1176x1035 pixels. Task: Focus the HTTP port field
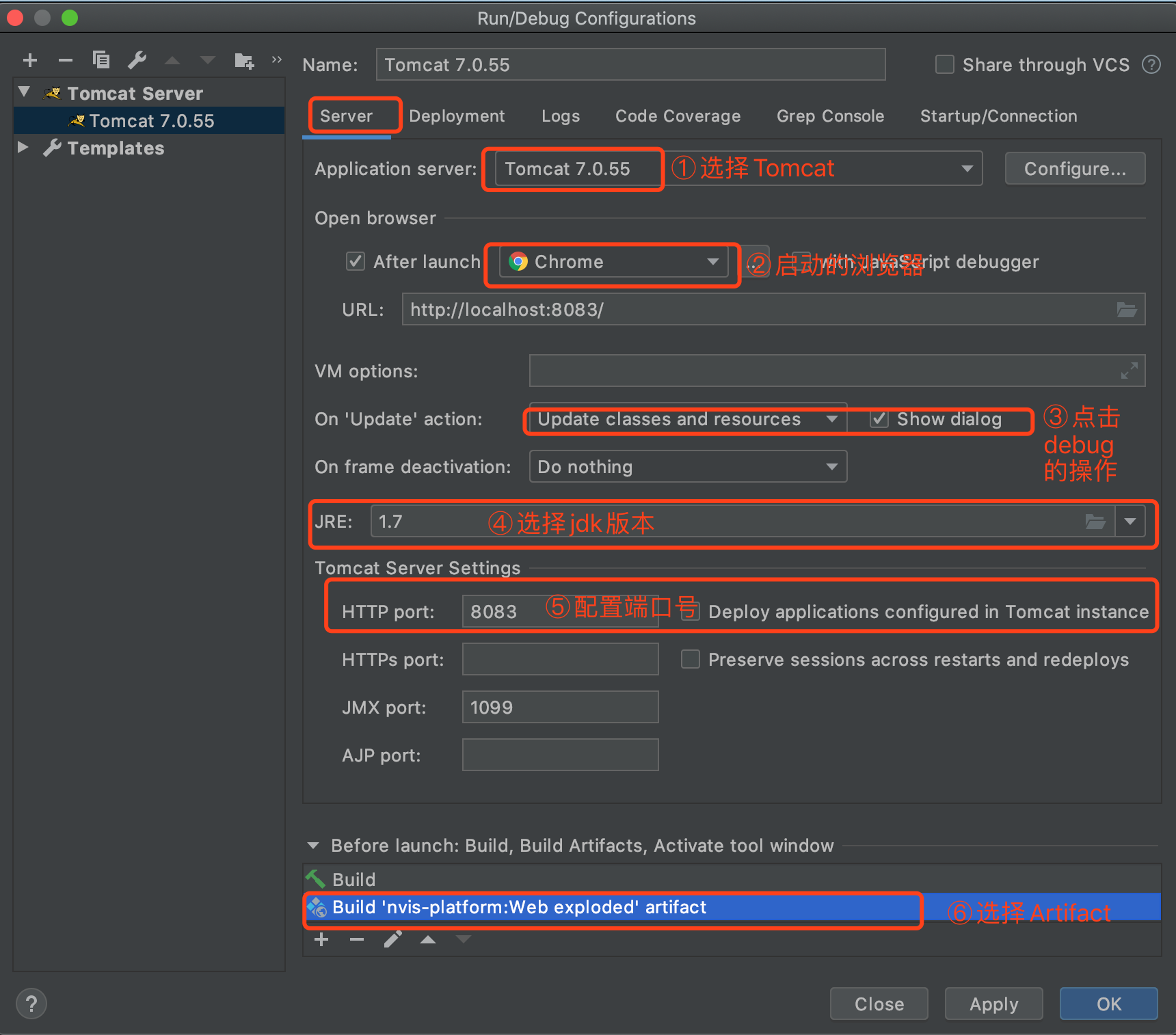click(560, 611)
